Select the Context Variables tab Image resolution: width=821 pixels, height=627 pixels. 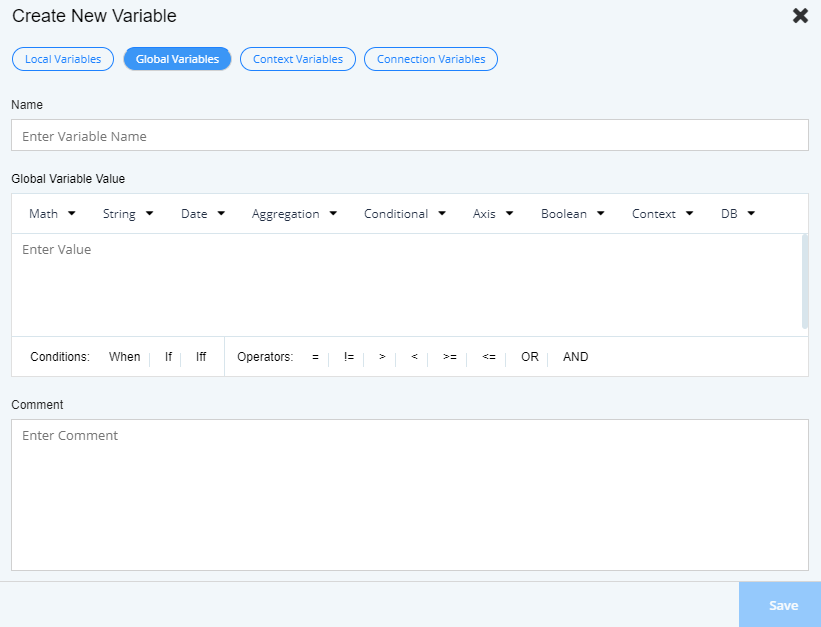298,59
